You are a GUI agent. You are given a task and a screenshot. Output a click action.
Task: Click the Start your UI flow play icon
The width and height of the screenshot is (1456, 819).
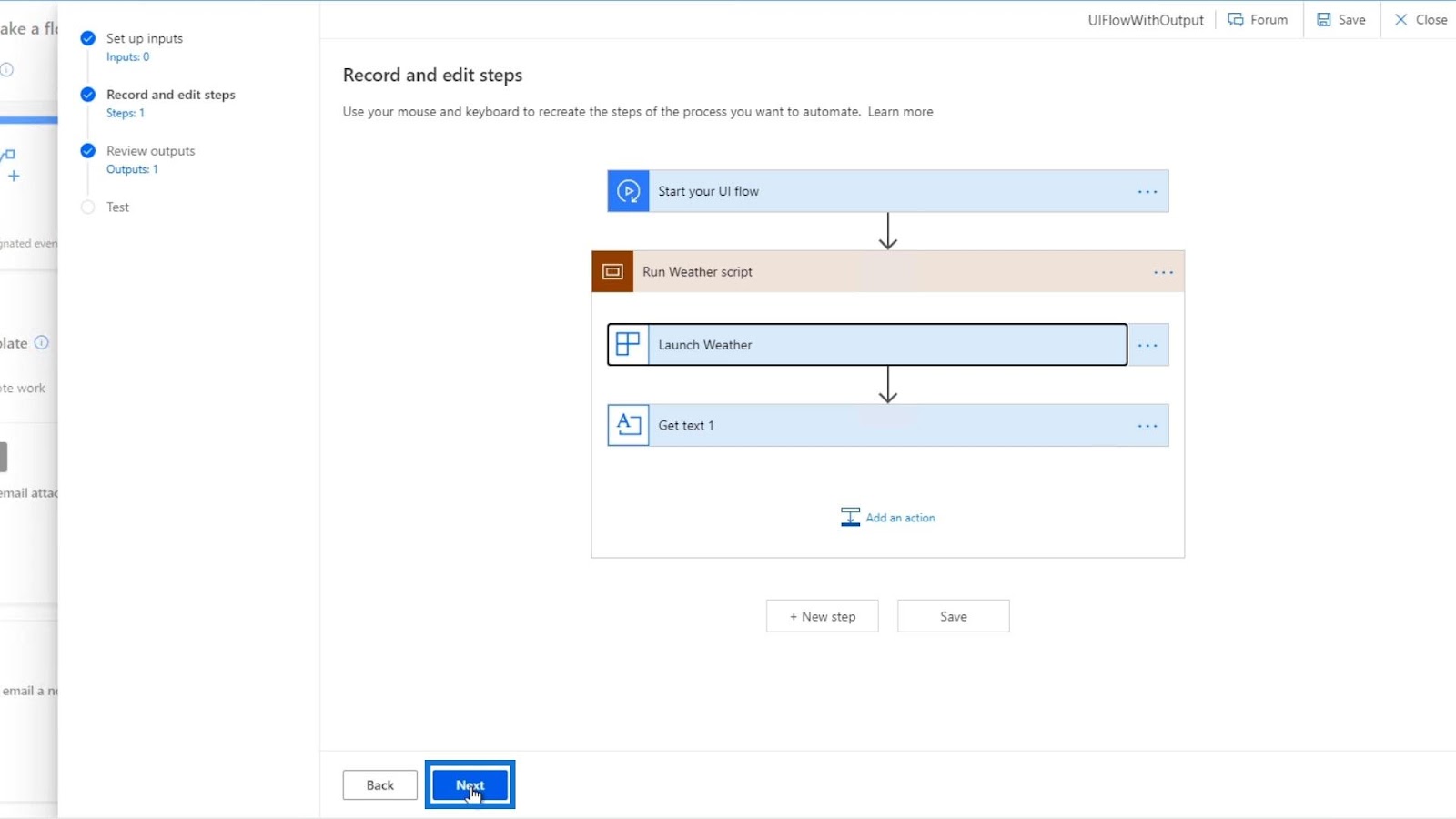click(628, 191)
